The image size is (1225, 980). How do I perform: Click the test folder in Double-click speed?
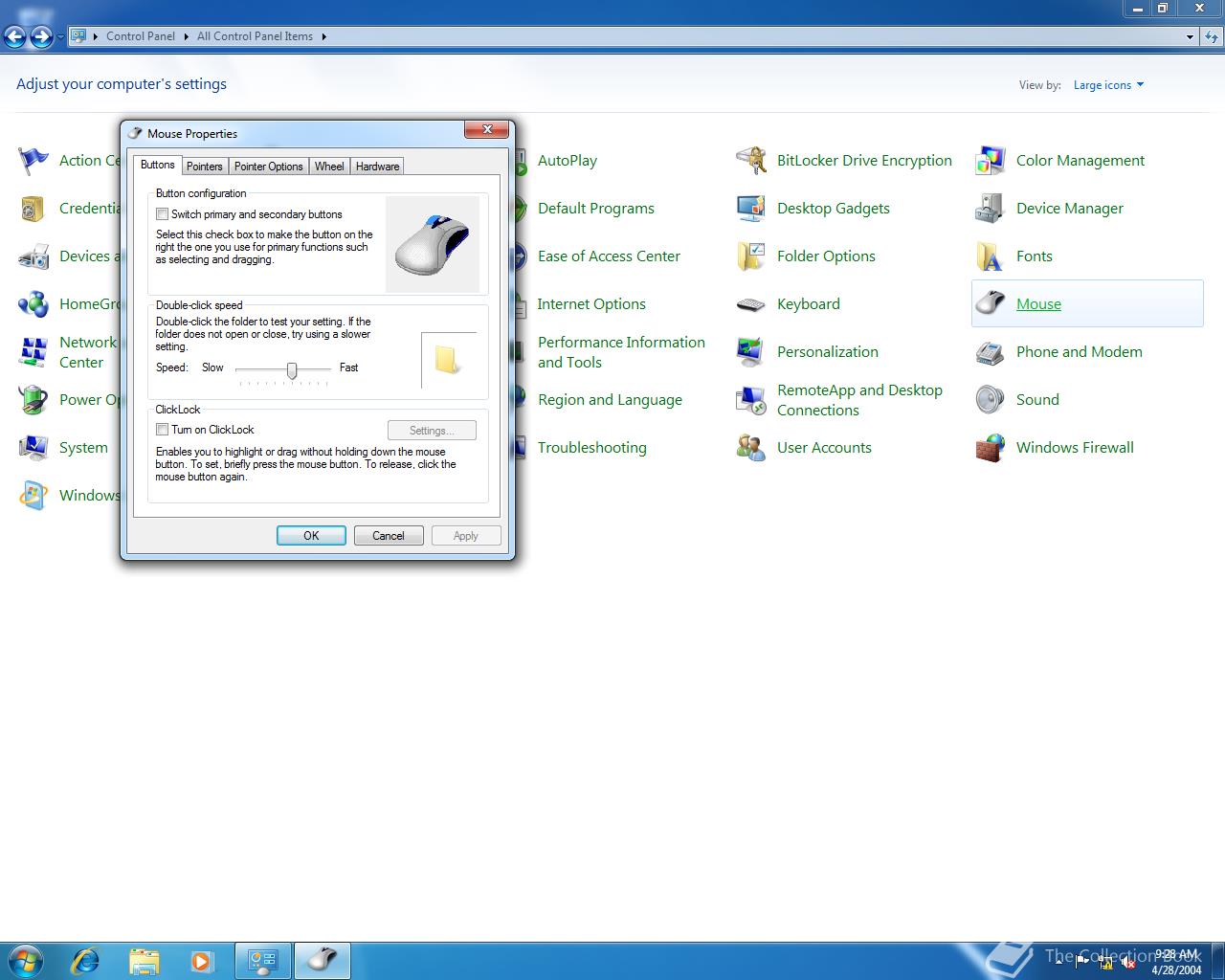(448, 360)
